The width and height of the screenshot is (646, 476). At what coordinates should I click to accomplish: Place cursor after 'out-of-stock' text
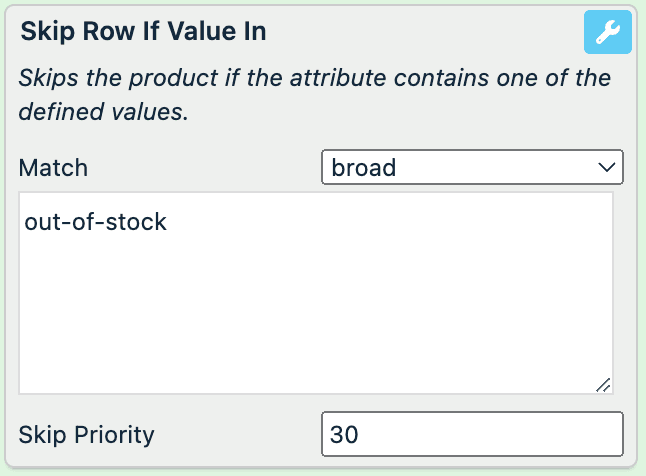pos(169,222)
